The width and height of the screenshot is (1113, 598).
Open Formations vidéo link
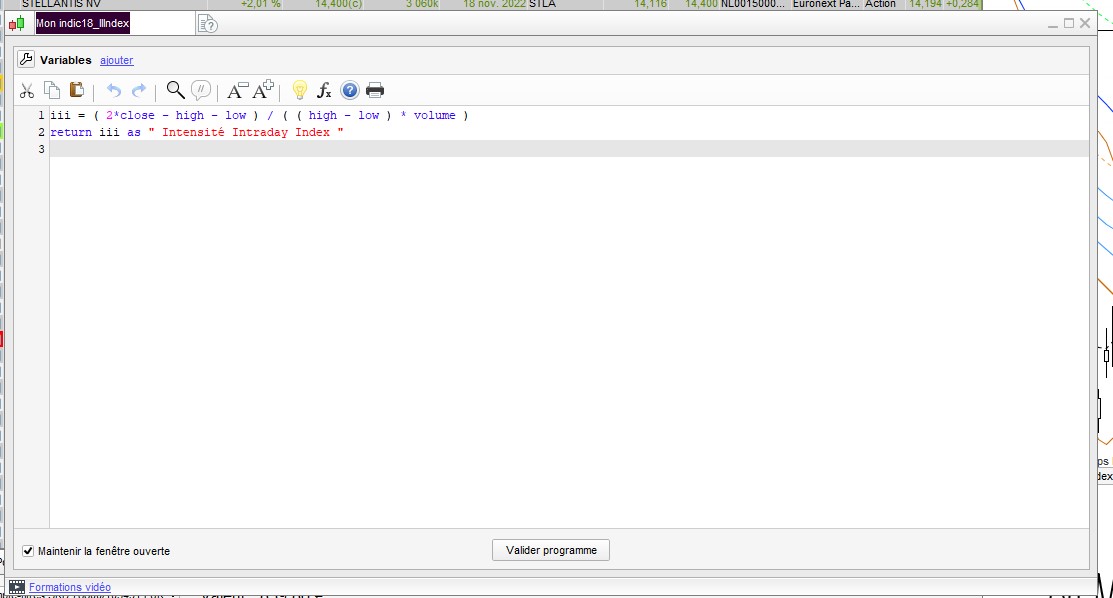point(70,587)
